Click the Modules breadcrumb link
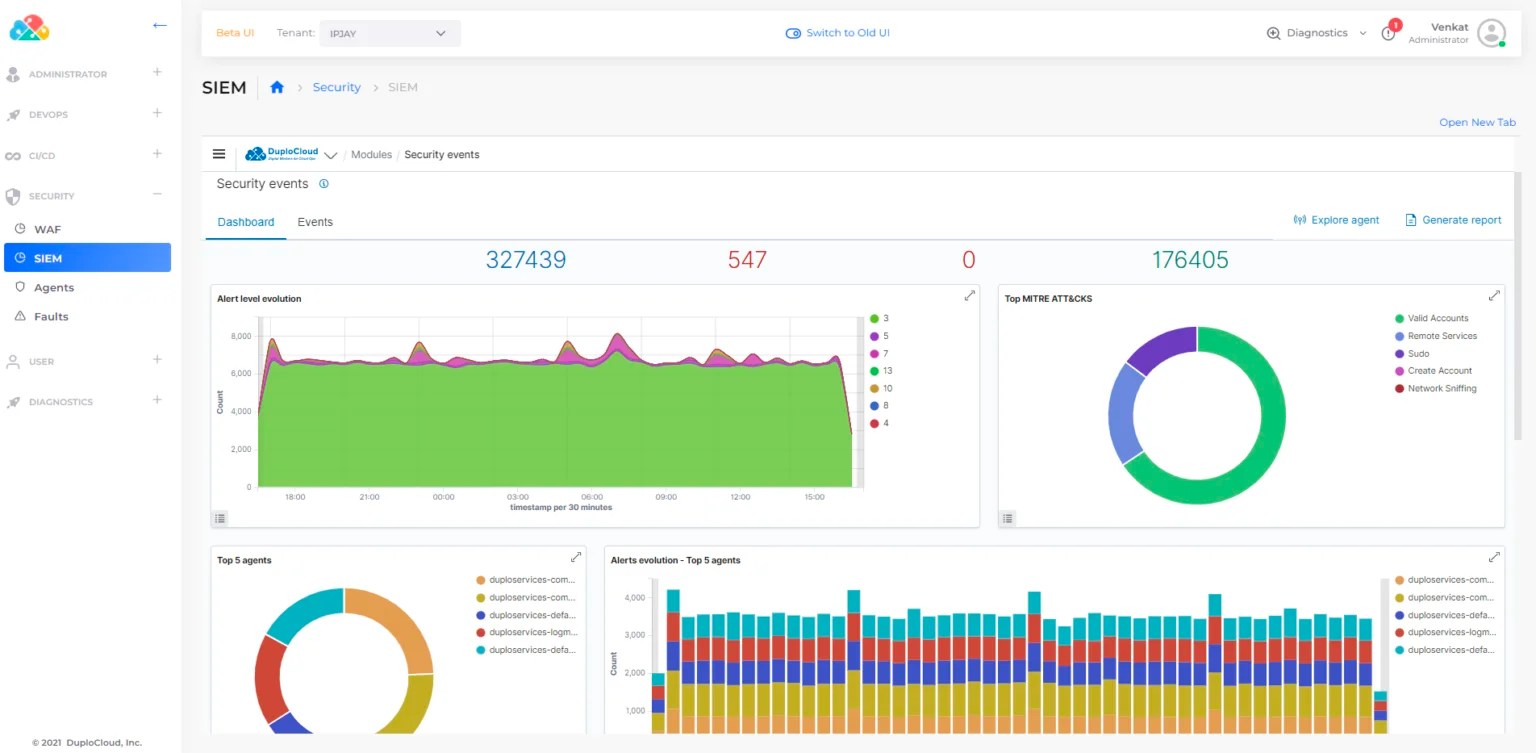 click(371, 155)
